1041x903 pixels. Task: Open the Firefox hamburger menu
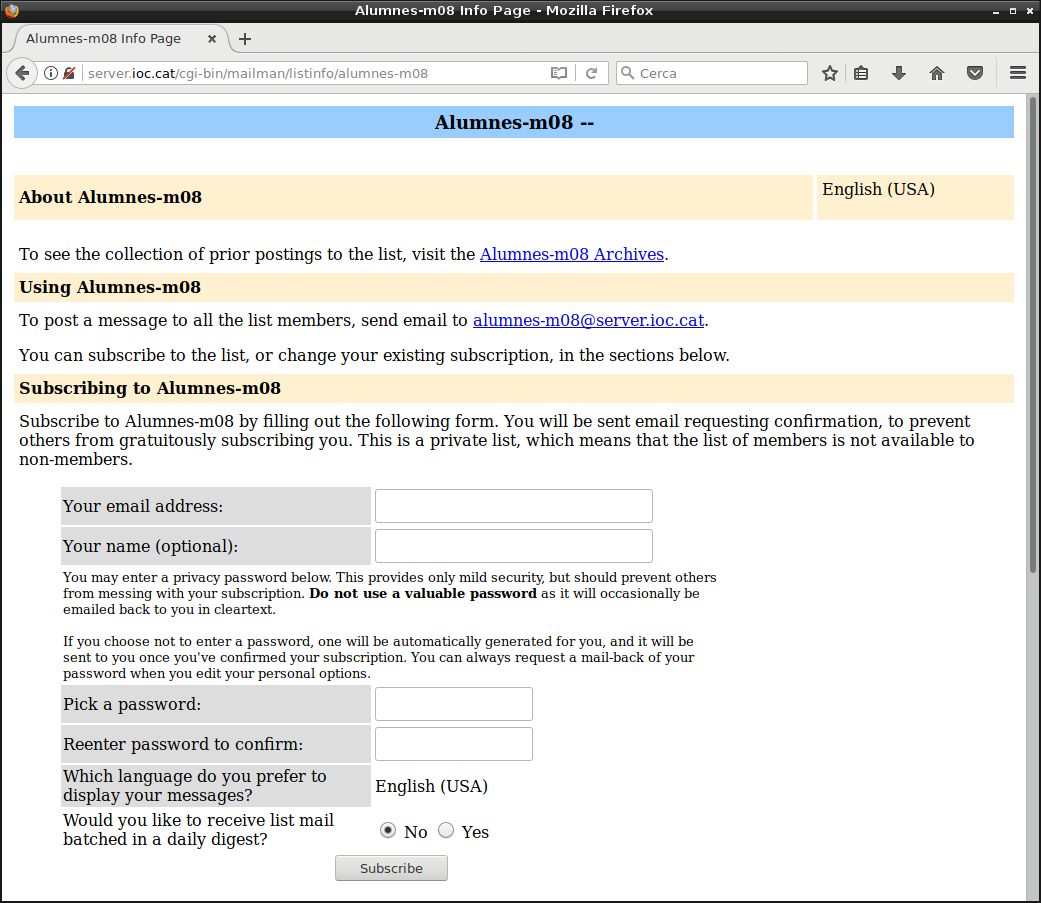tap(1018, 73)
